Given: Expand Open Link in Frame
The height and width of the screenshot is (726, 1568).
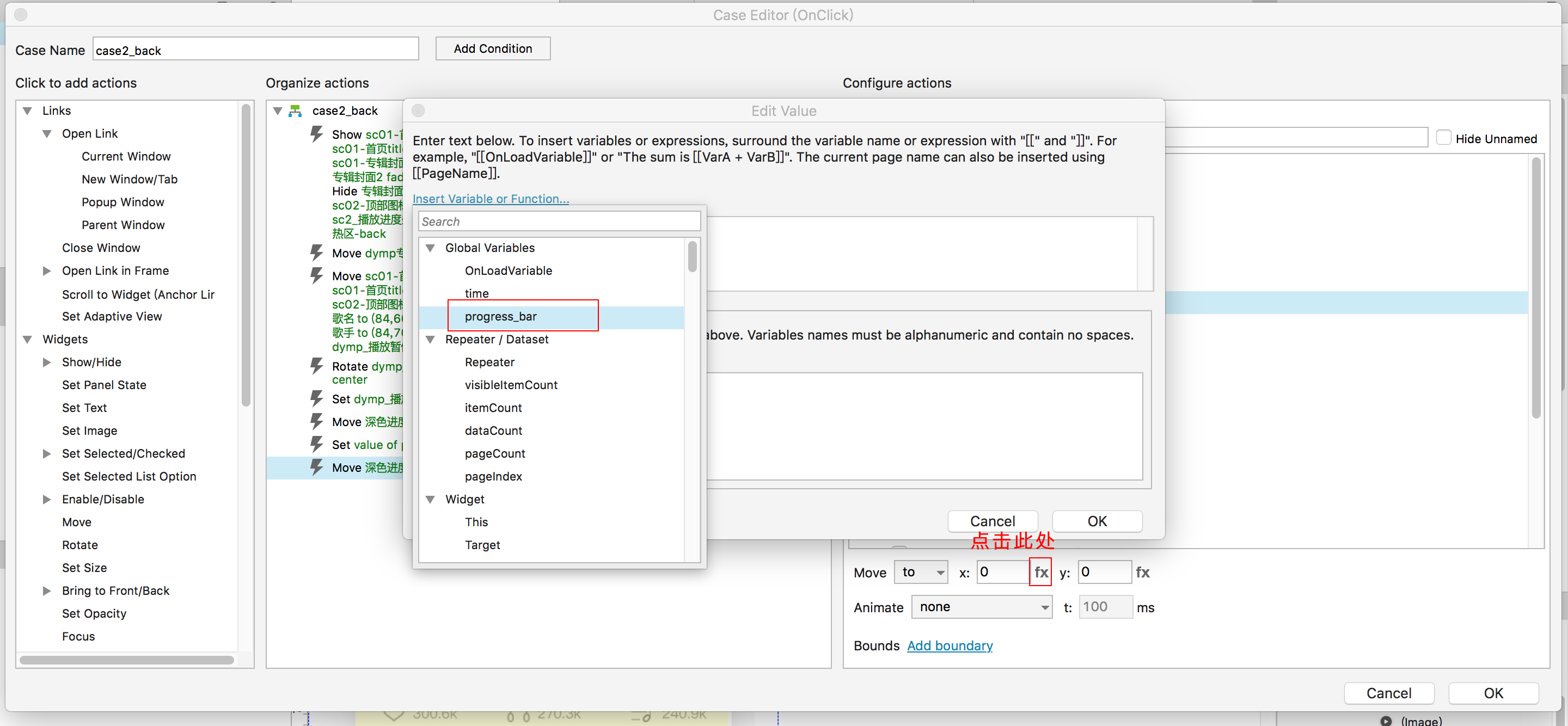Looking at the screenshot, I should point(47,271).
